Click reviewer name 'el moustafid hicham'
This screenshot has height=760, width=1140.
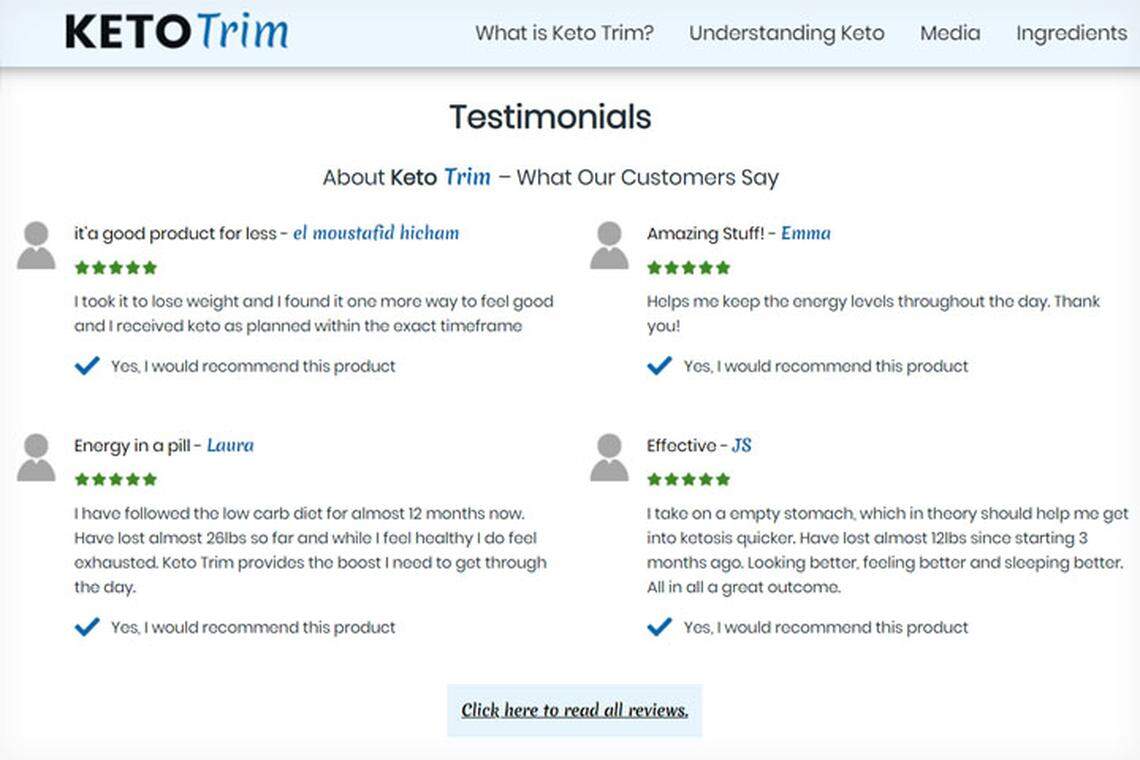[376, 234]
